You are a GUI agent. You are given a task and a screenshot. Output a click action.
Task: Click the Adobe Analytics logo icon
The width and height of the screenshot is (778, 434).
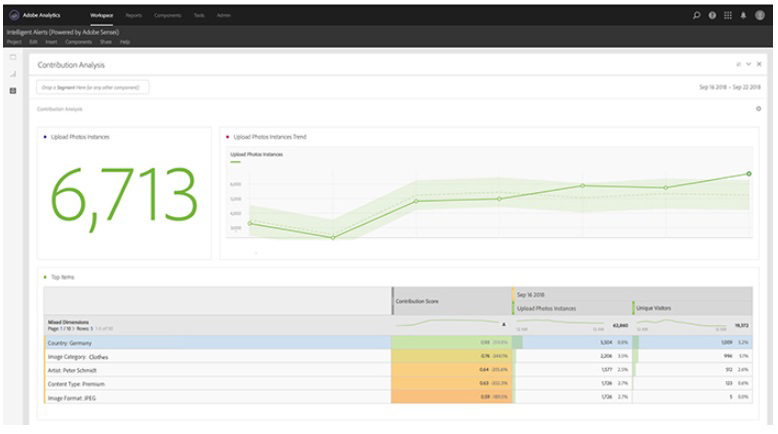pyautogui.click(x=14, y=16)
